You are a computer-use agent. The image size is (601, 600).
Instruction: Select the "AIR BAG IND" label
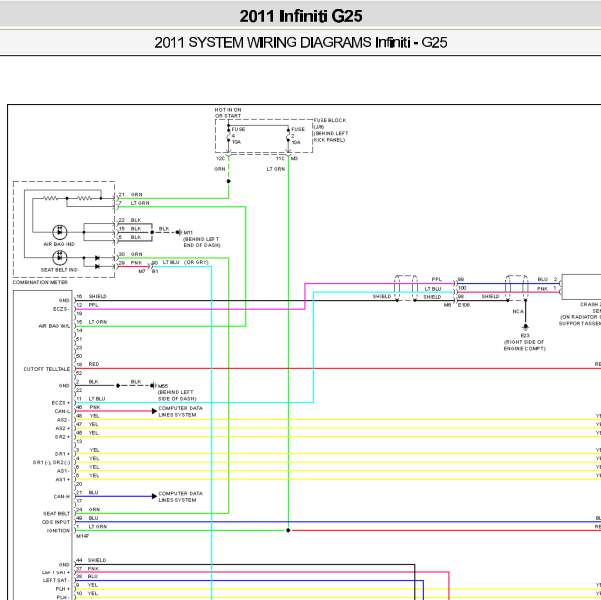pos(59,244)
